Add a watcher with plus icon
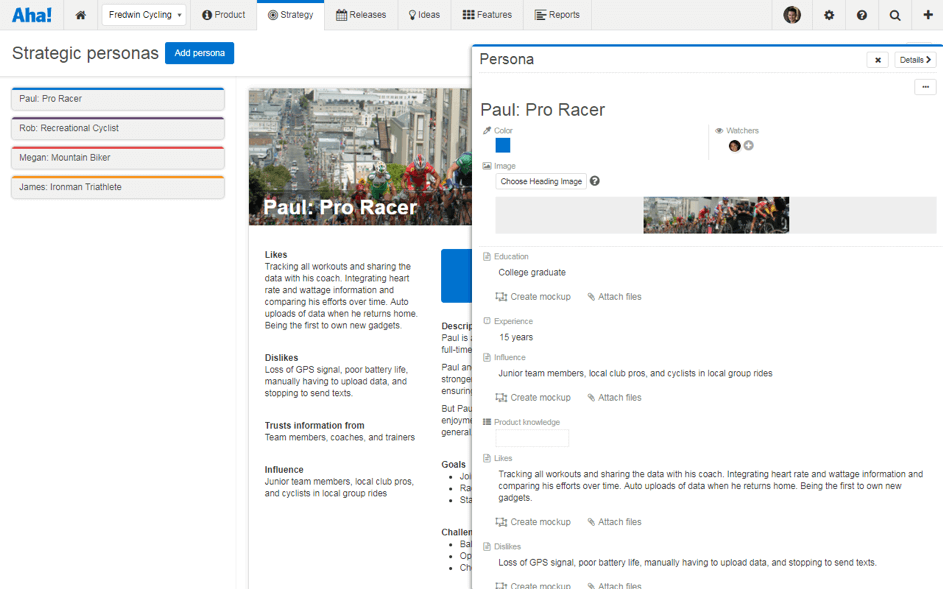The image size is (943, 589). click(x=749, y=146)
